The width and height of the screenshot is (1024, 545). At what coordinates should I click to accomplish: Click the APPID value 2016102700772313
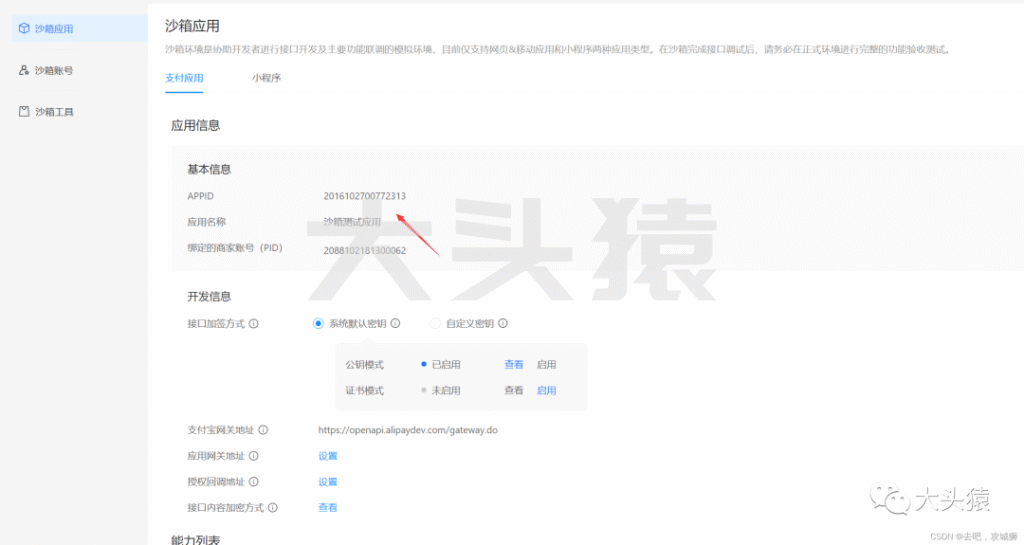click(x=364, y=196)
